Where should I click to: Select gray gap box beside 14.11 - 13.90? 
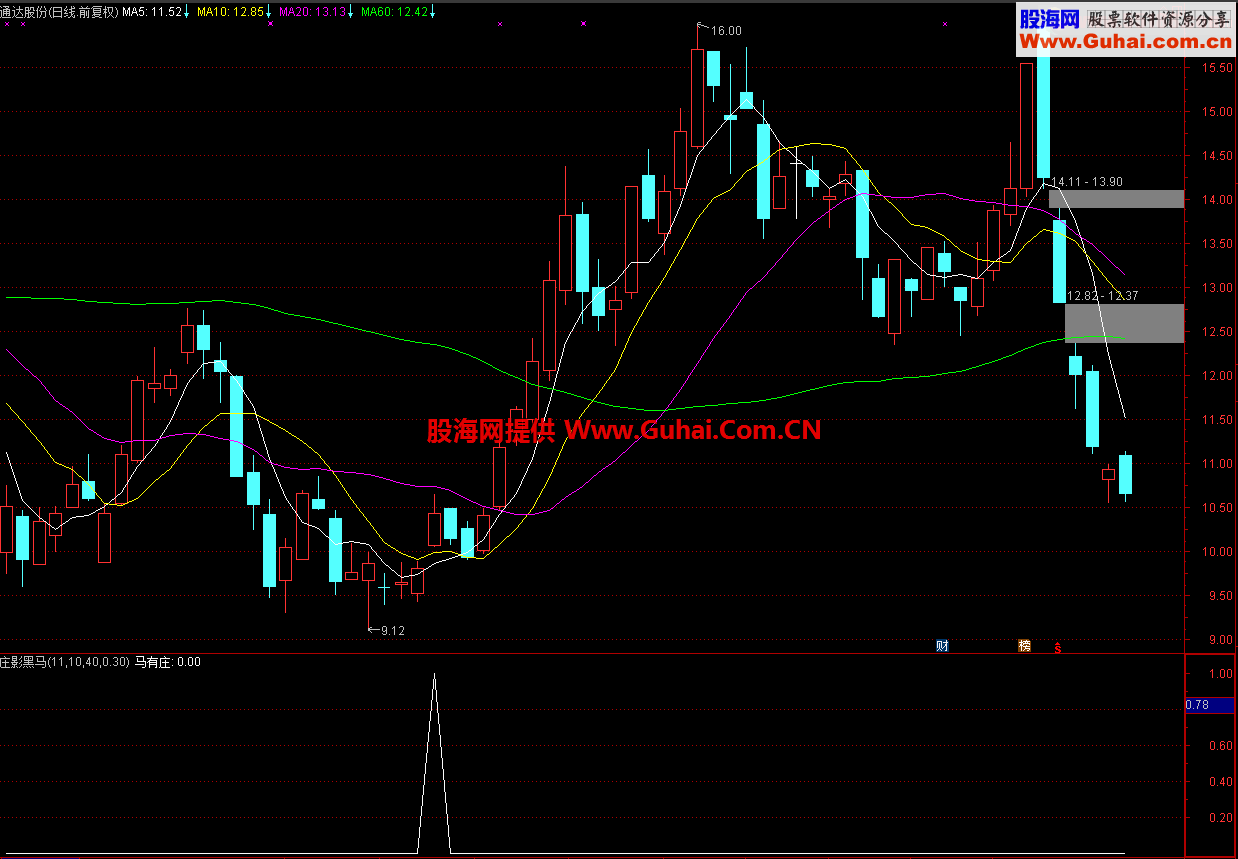pos(1116,199)
